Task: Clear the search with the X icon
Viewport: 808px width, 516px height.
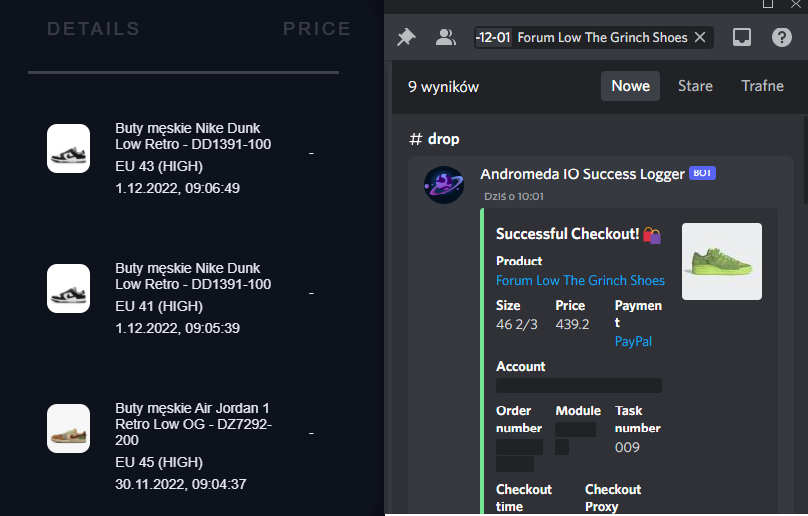Action: pyautogui.click(x=700, y=37)
